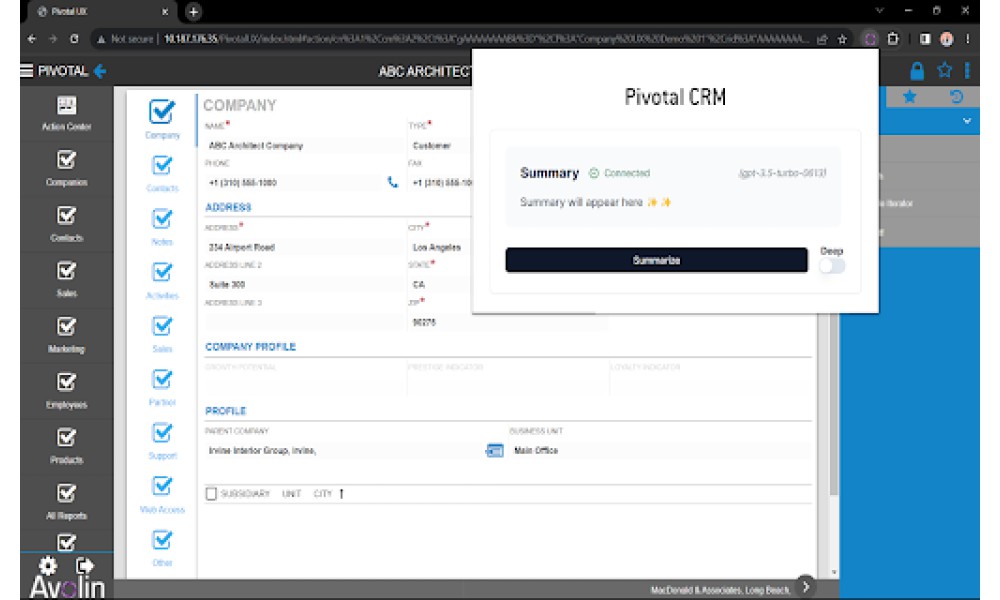Select the Other section tab

[x=162, y=548]
